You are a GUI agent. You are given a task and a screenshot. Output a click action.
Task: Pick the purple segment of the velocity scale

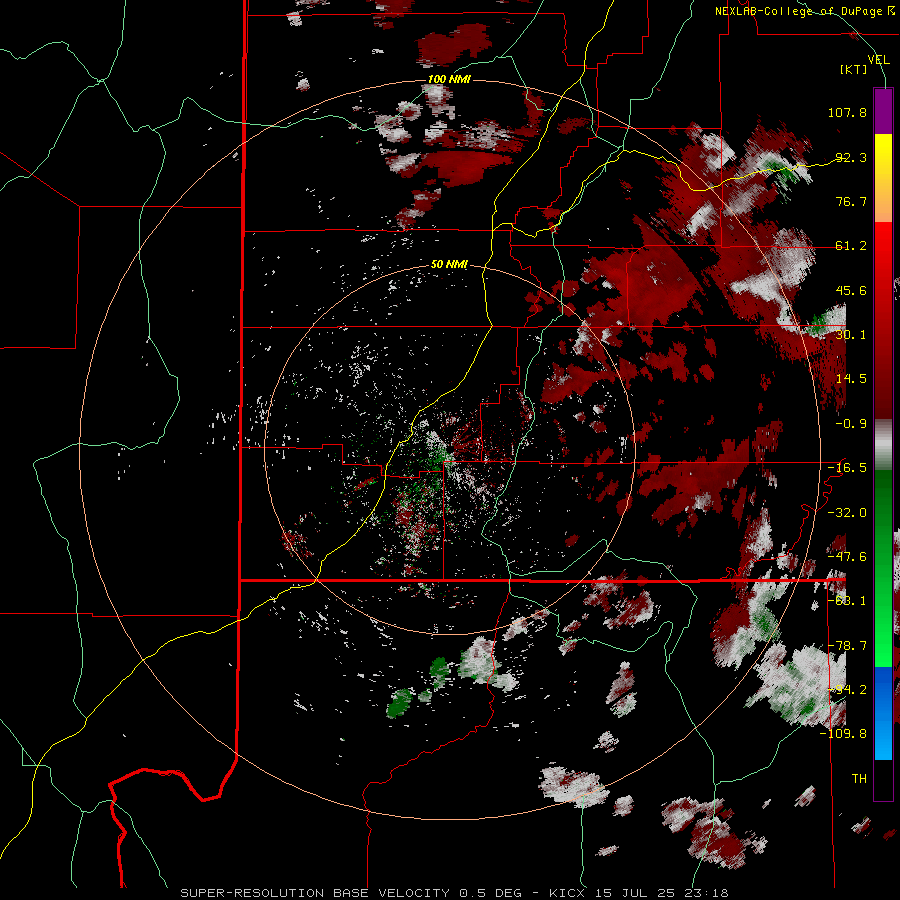pos(883,111)
